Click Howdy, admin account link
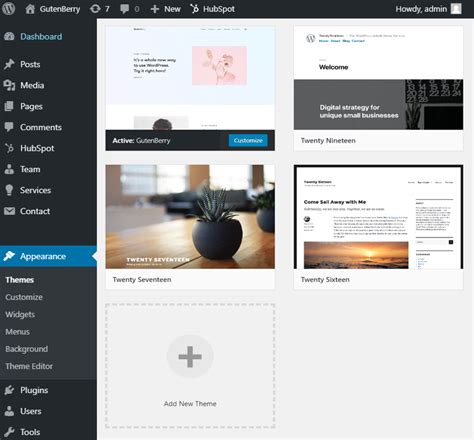474x440 pixels. 421,9
